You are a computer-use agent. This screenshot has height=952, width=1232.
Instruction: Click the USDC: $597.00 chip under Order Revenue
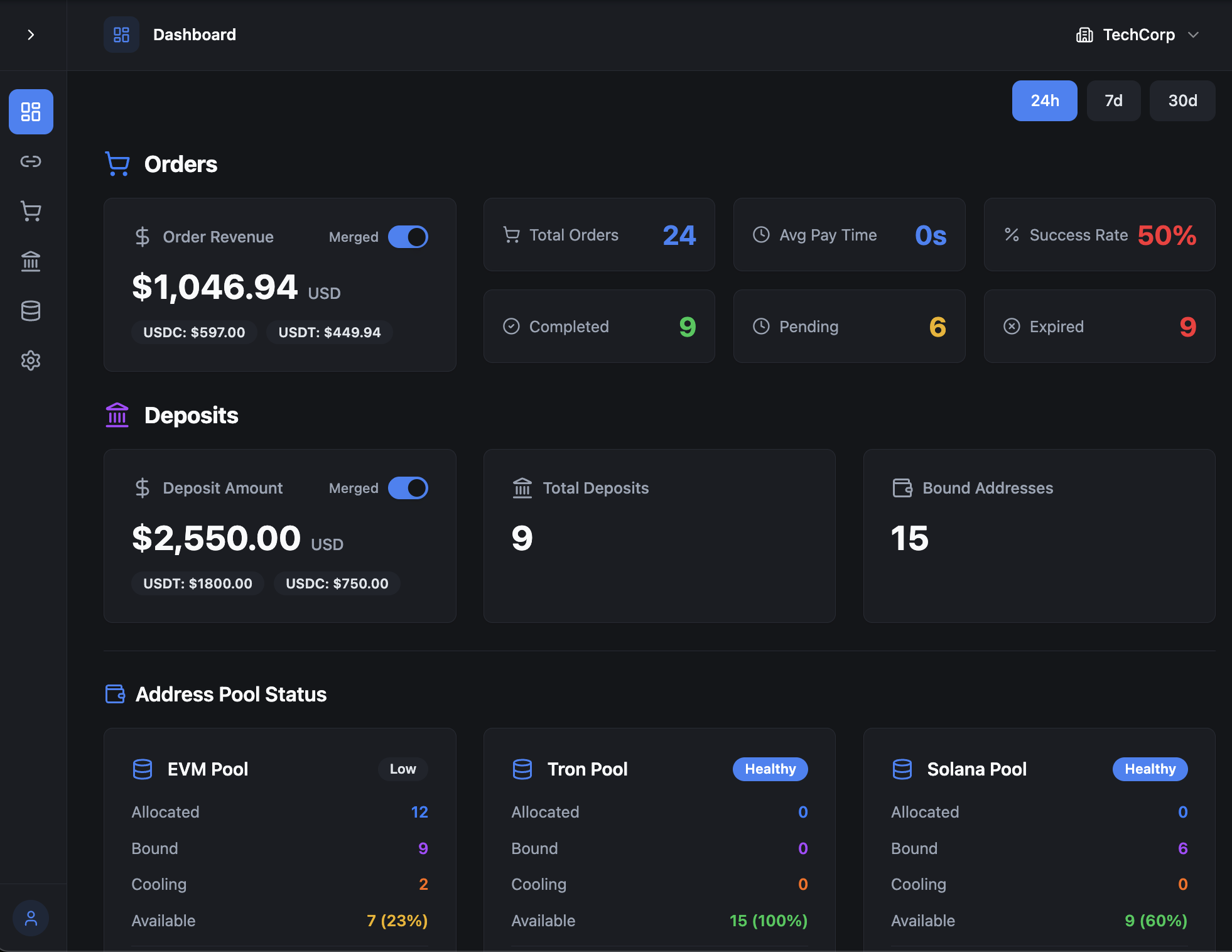(x=193, y=332)
